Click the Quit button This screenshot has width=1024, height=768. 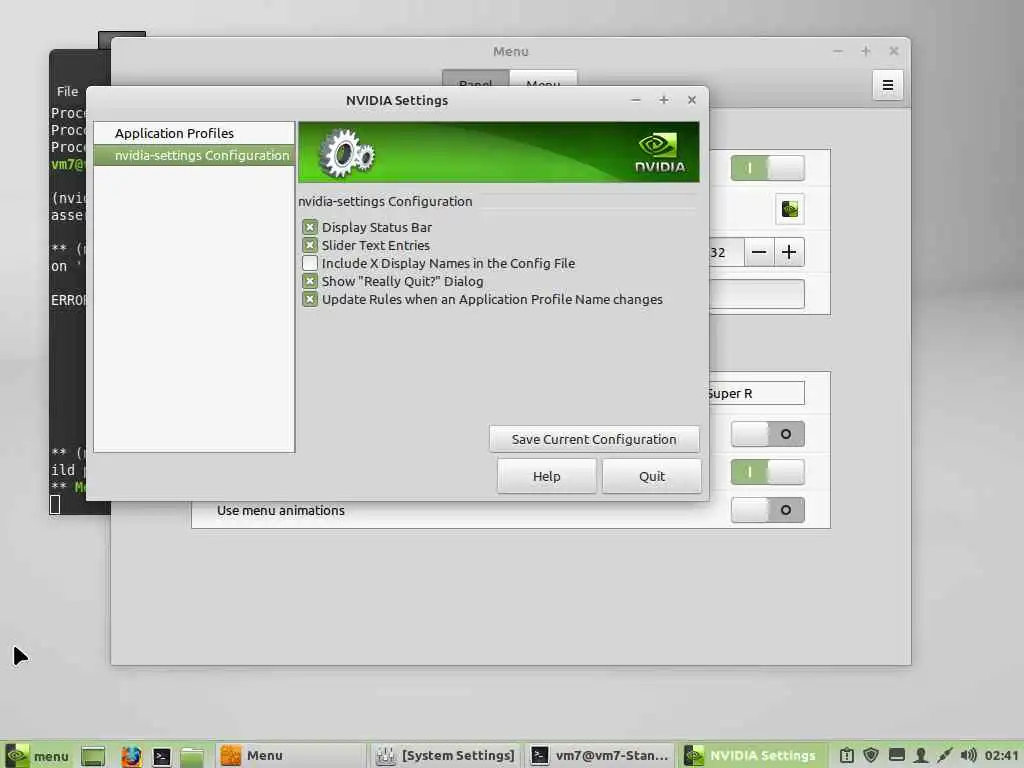(x=652, y=476)
